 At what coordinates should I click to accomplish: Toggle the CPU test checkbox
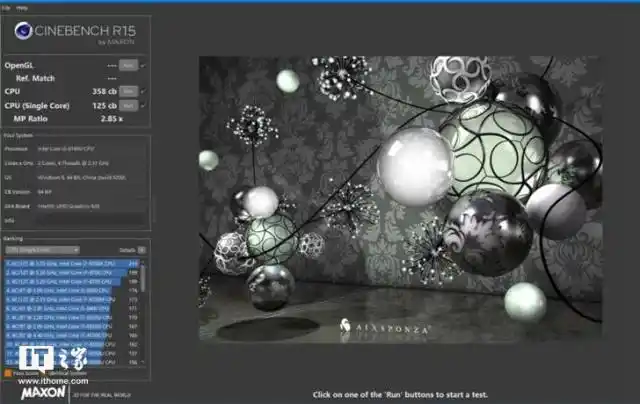143,91
